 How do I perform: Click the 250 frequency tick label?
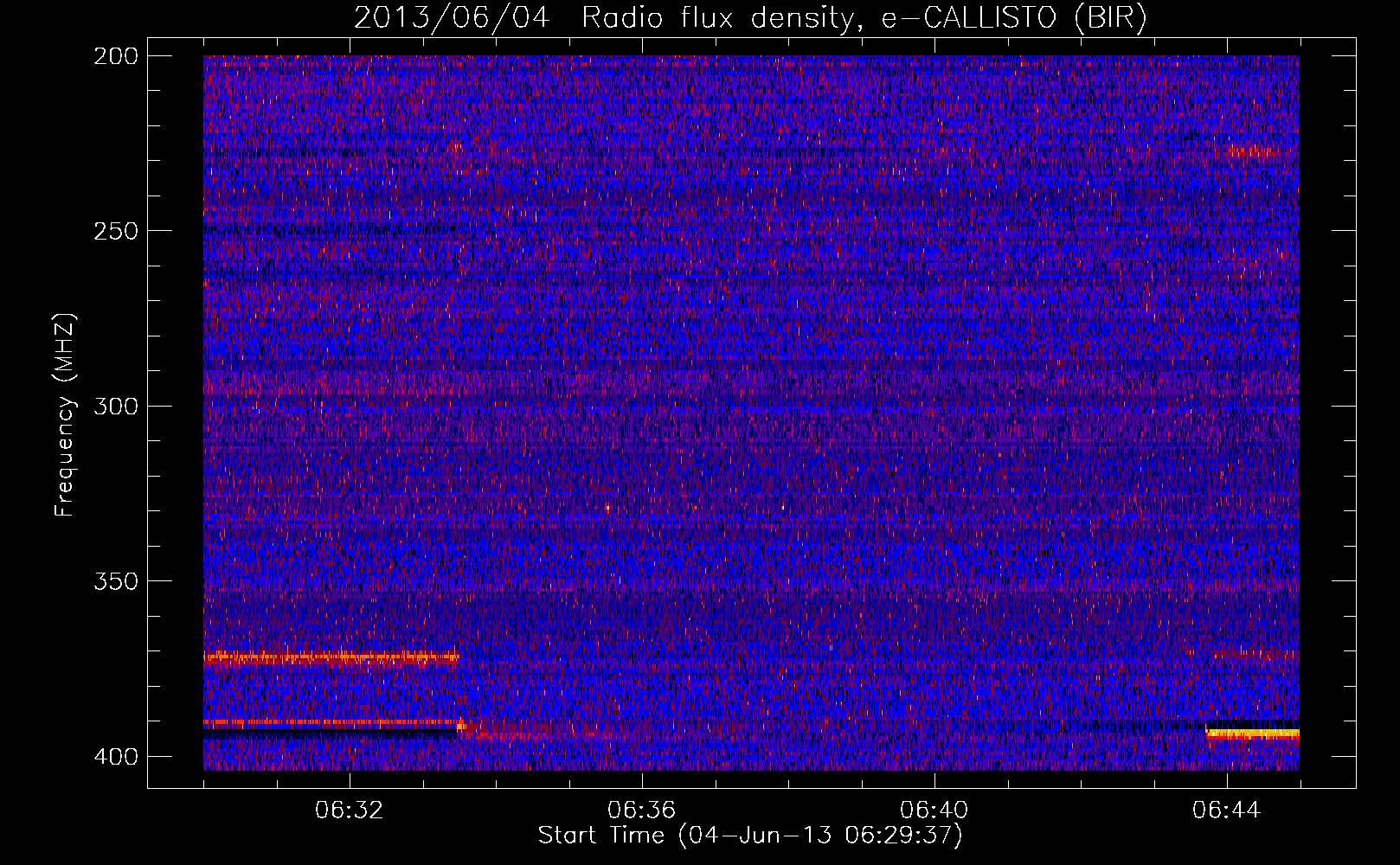point(115,231)
